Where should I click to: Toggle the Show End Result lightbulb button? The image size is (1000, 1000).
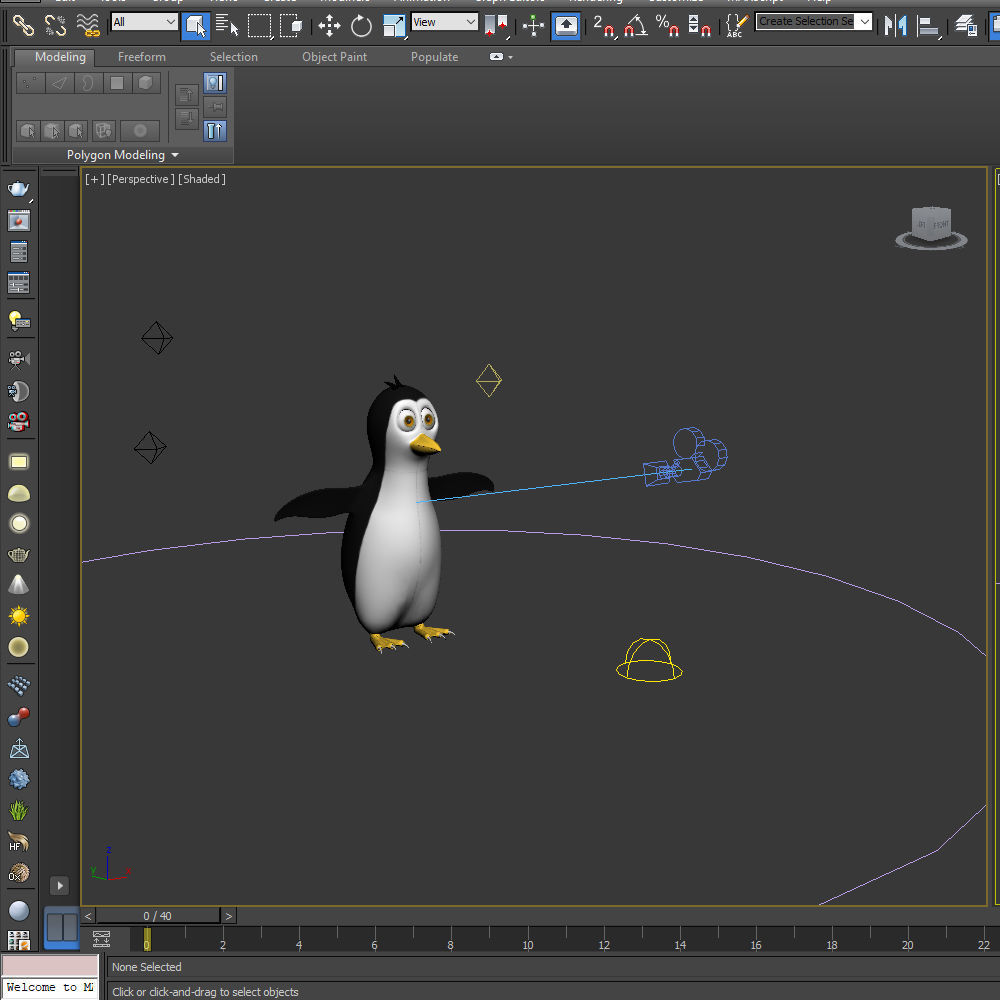click(x=215, y=83)
